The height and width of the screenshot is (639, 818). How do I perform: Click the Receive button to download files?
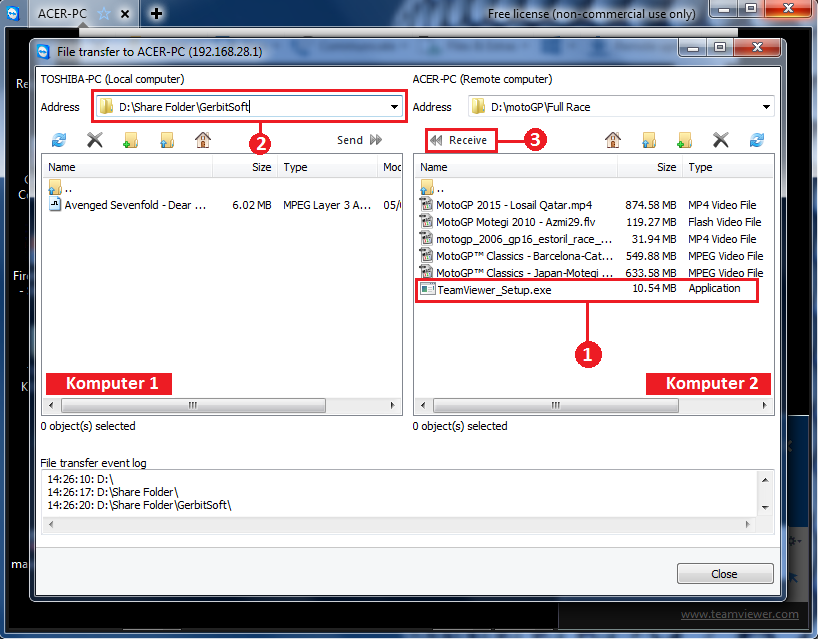click(x=460, y=140)
